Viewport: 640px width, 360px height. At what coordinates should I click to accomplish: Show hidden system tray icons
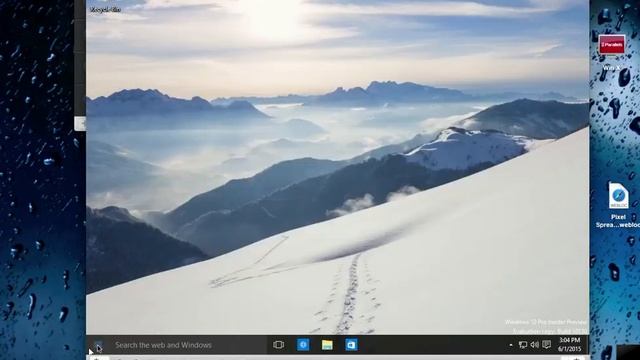[x=511, y=345]
